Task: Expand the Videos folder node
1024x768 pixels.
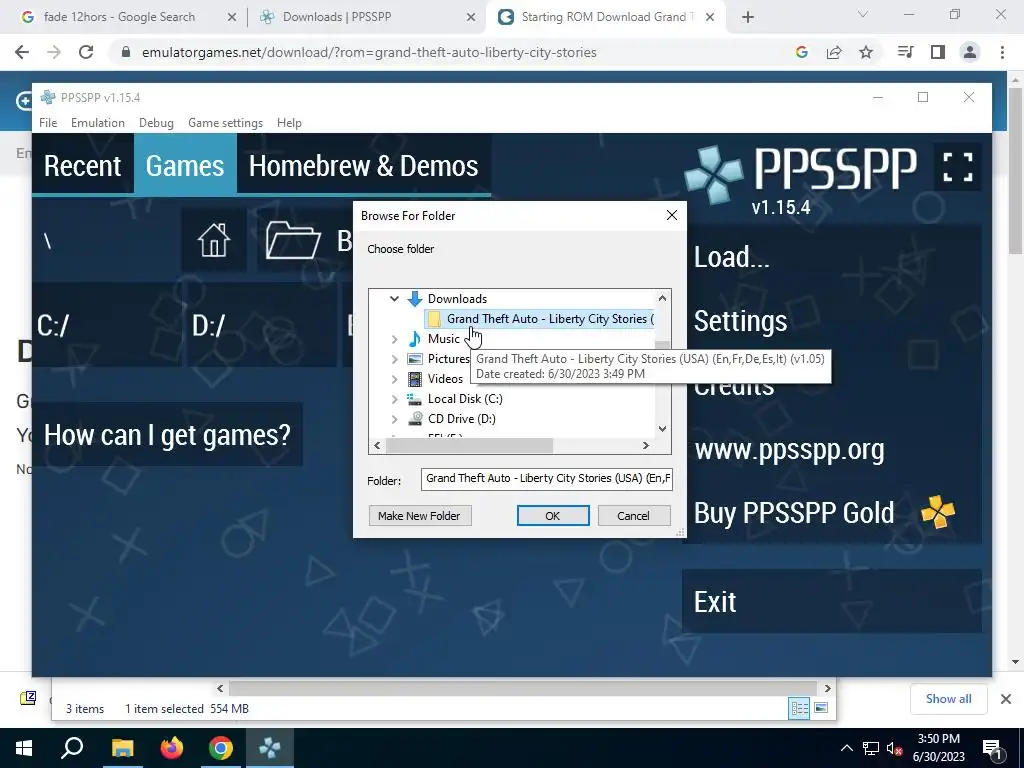Action: pos(394,379)
